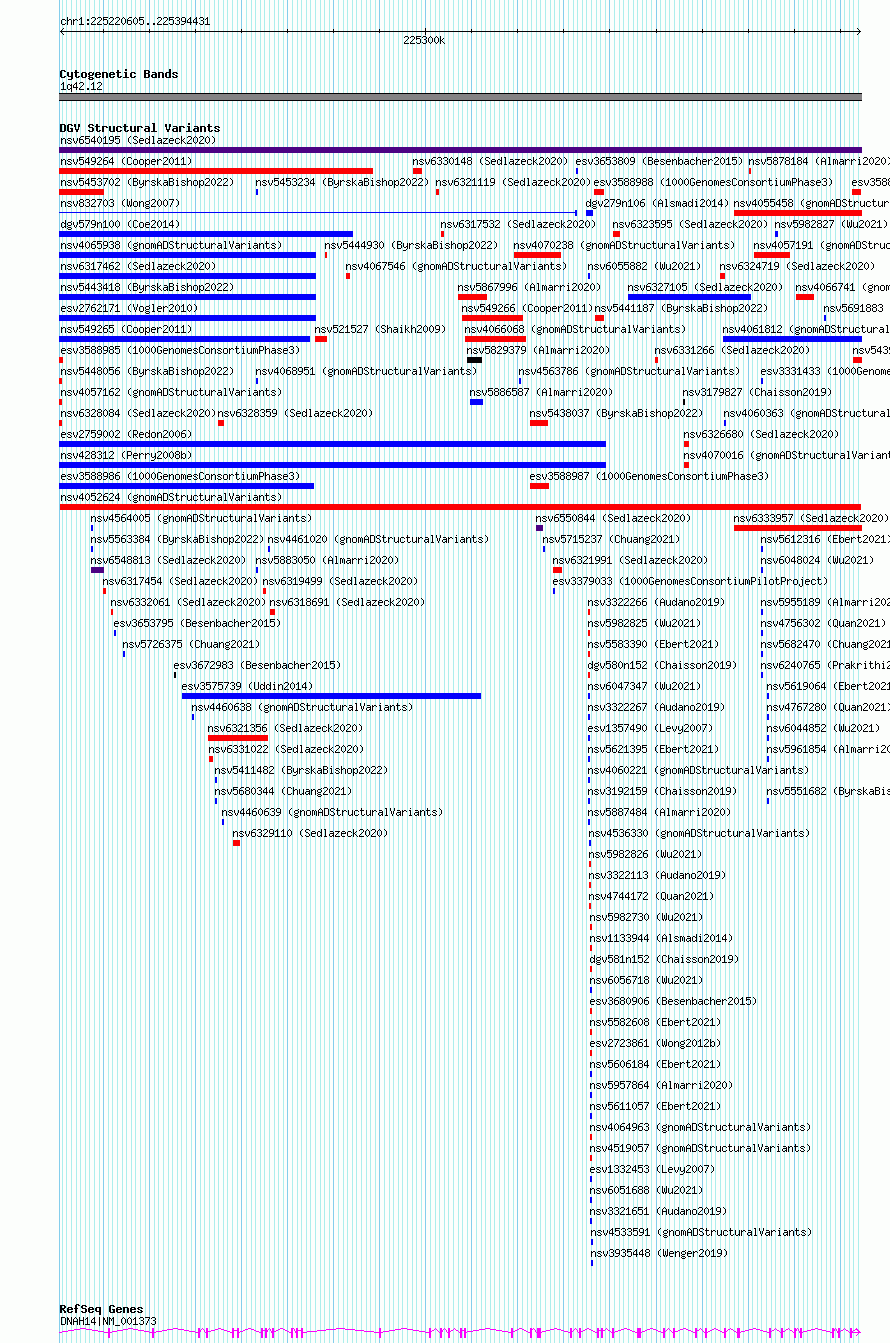Click the red bar beneath nsv549264
This screenshot has height=1343, width=890.
pos(216,171)
